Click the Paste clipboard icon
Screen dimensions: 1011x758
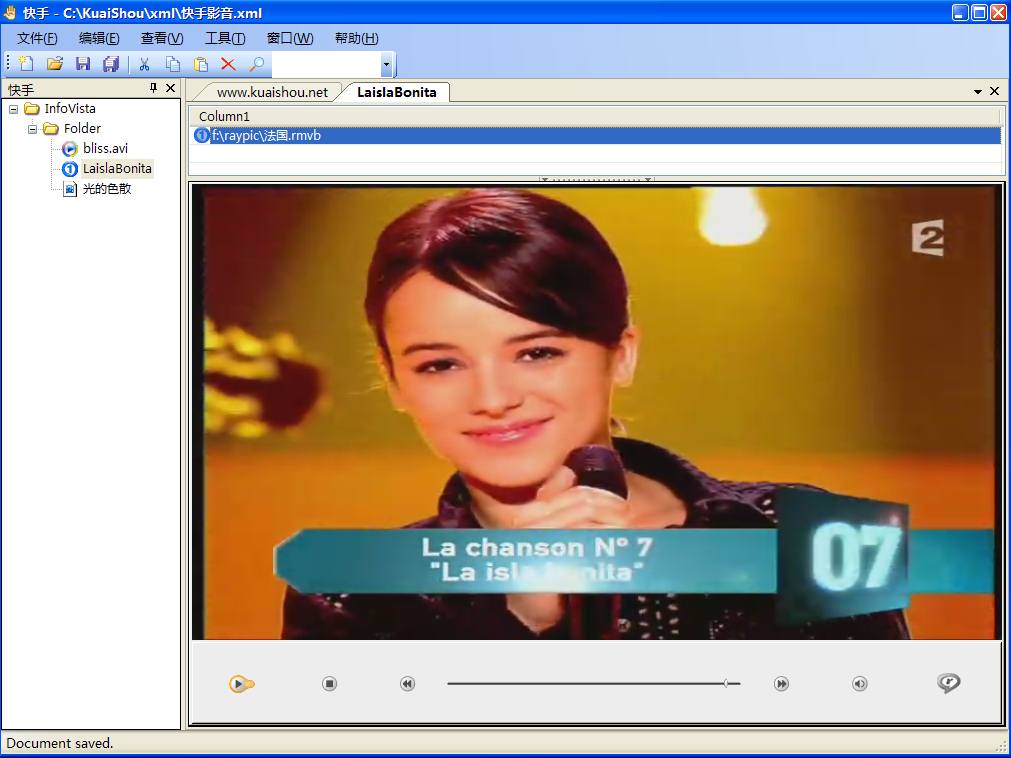point(201,64)
